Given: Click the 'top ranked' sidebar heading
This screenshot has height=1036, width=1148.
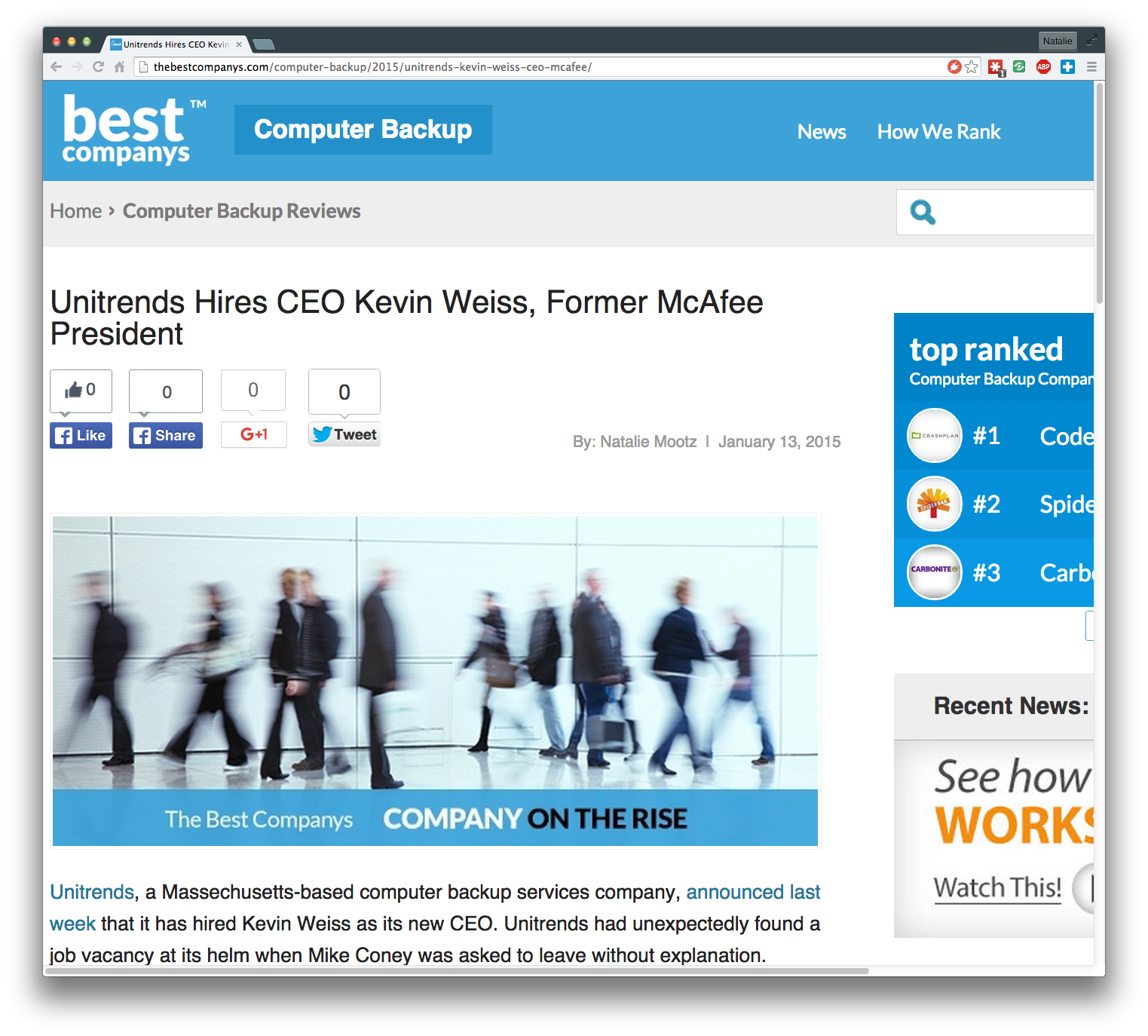Looking at the screenshot, I should (986, 350).
